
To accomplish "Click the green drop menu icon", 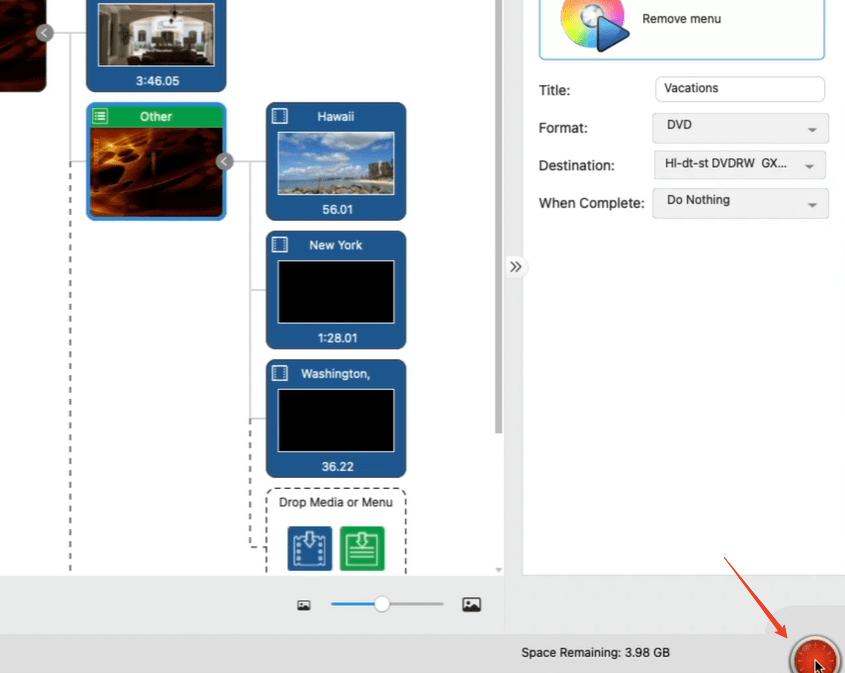I will tap(362, 548).
